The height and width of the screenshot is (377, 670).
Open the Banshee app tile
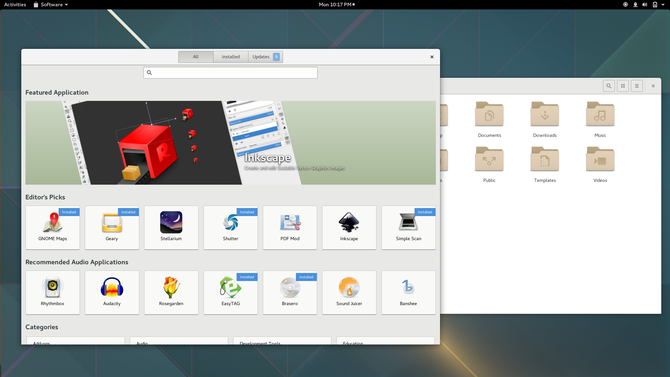[408, 292]
